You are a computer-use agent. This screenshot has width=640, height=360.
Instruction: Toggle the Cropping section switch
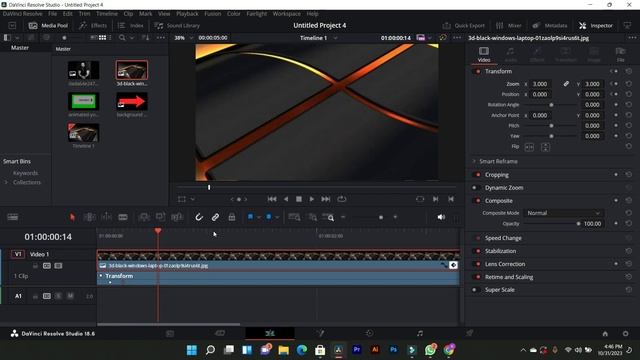coord(477,175)
